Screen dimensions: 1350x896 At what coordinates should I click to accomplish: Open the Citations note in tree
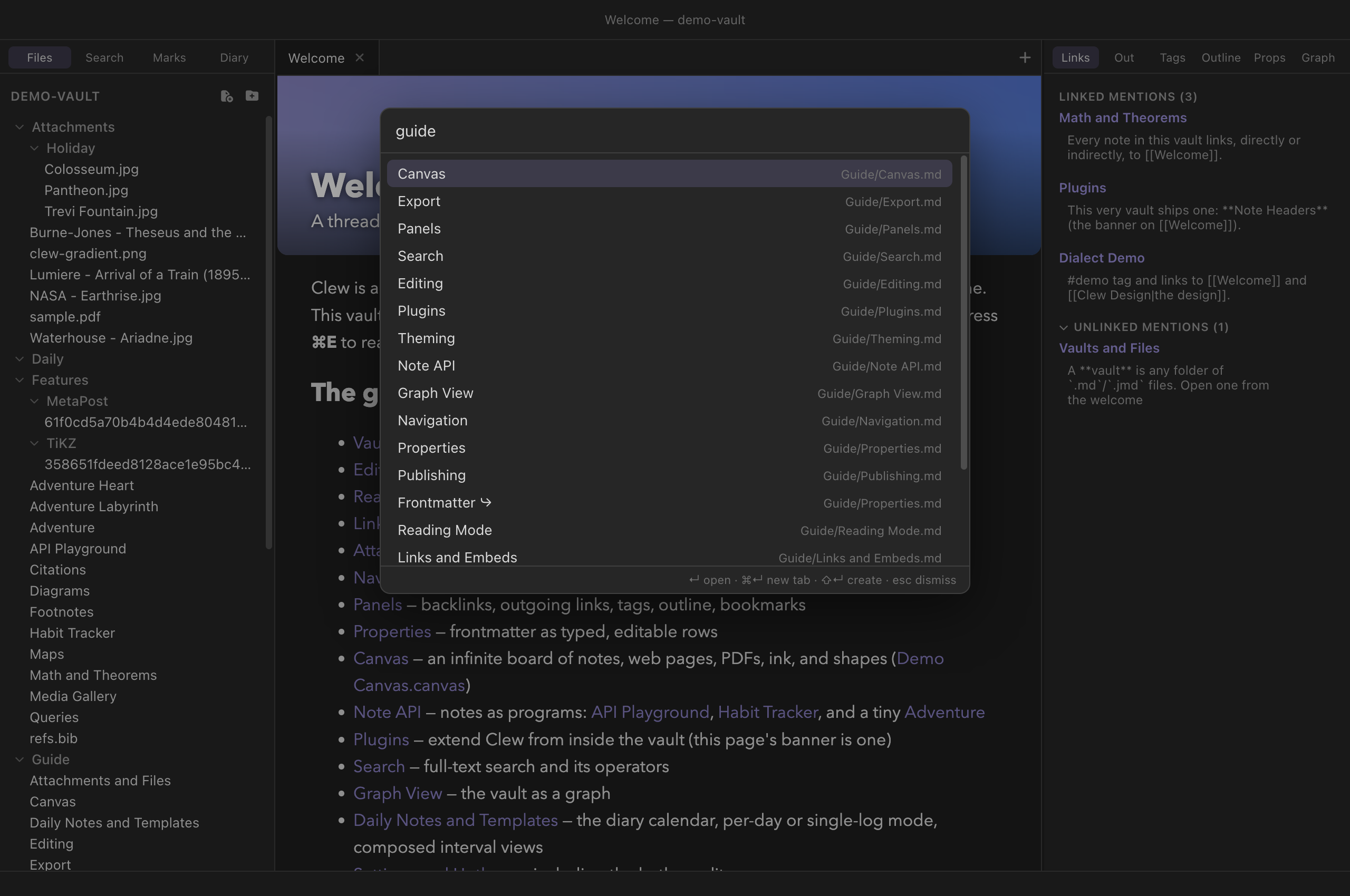(58, 570)
